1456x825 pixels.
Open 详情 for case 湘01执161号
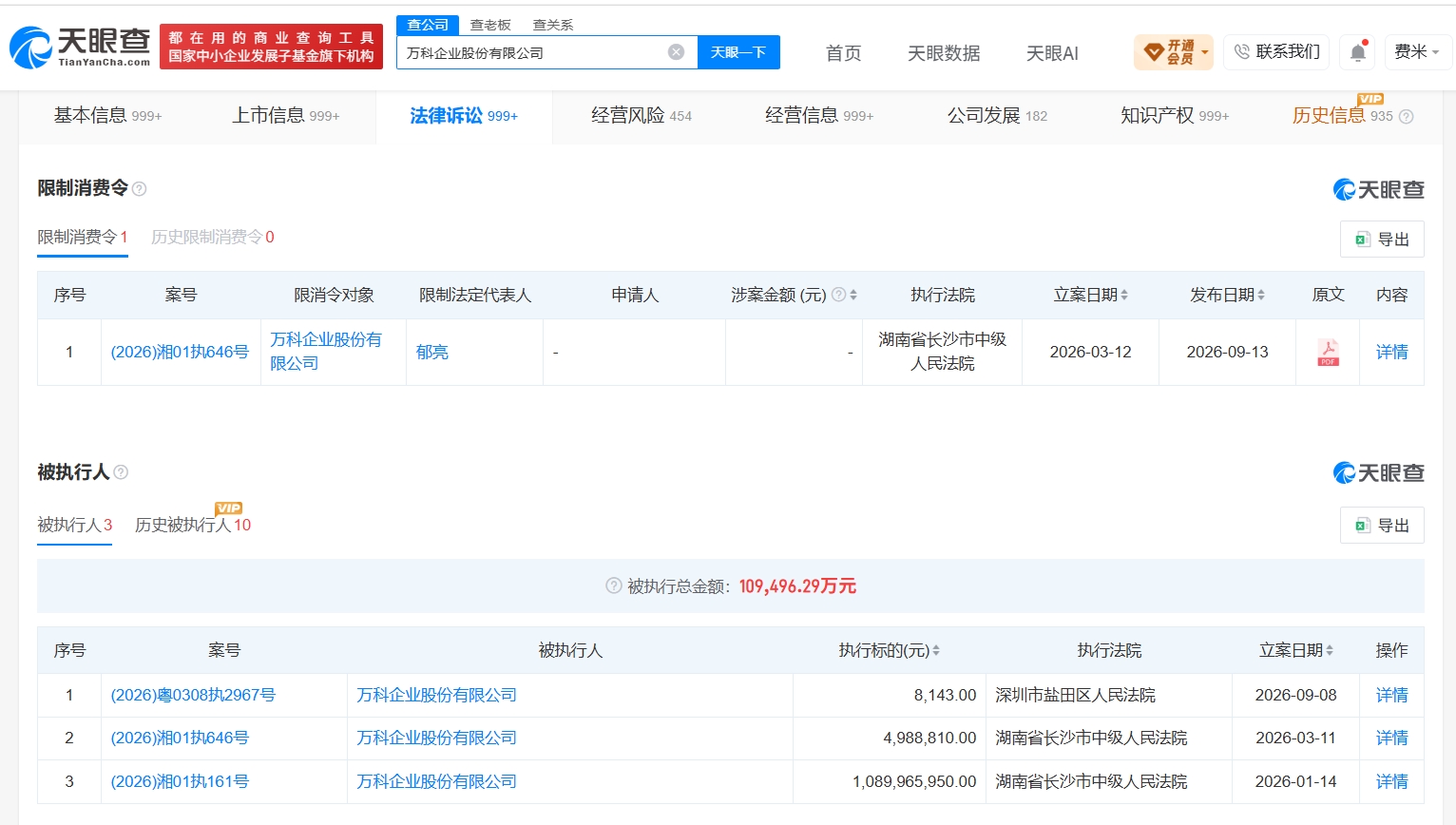(x=1392, y=782)
